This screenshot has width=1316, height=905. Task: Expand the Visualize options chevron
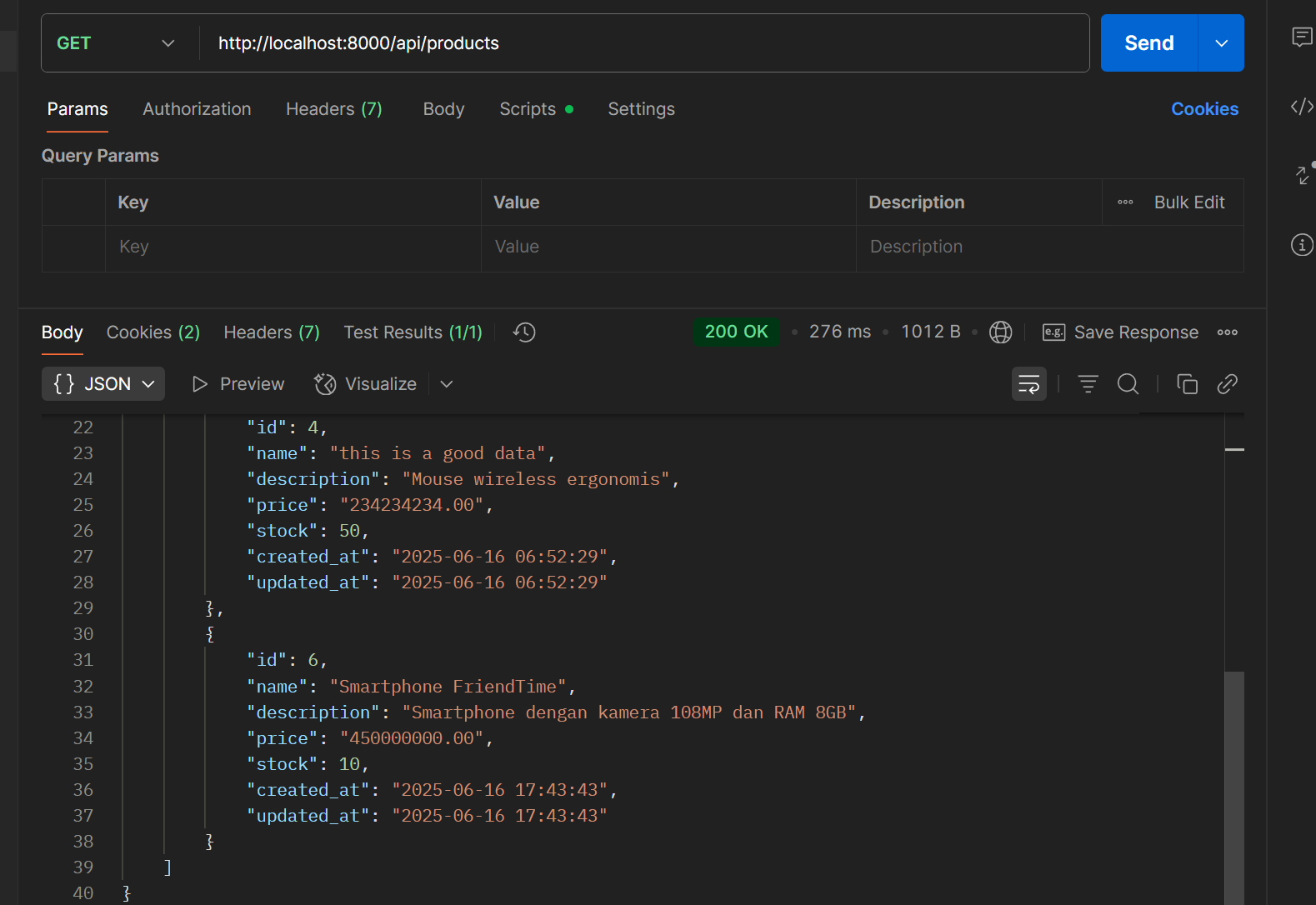coord(447,384)
